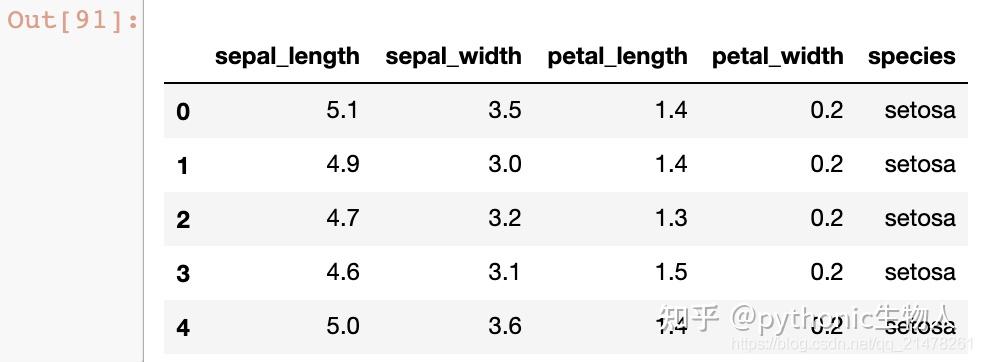Click setosa species cell in row 0

tap(920, 110)
